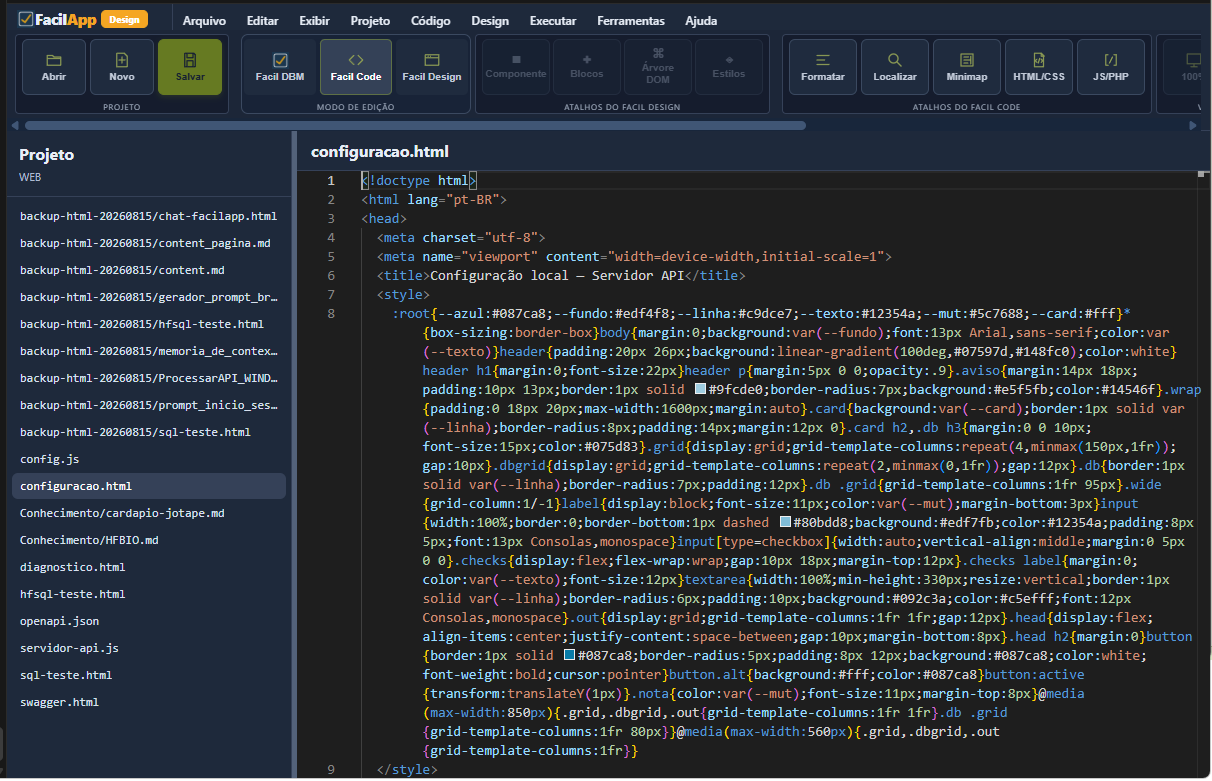Viewport: 1212px width, 781px height.
Task: Toggle the Minimap tool
Action: (x=967, y=67)
